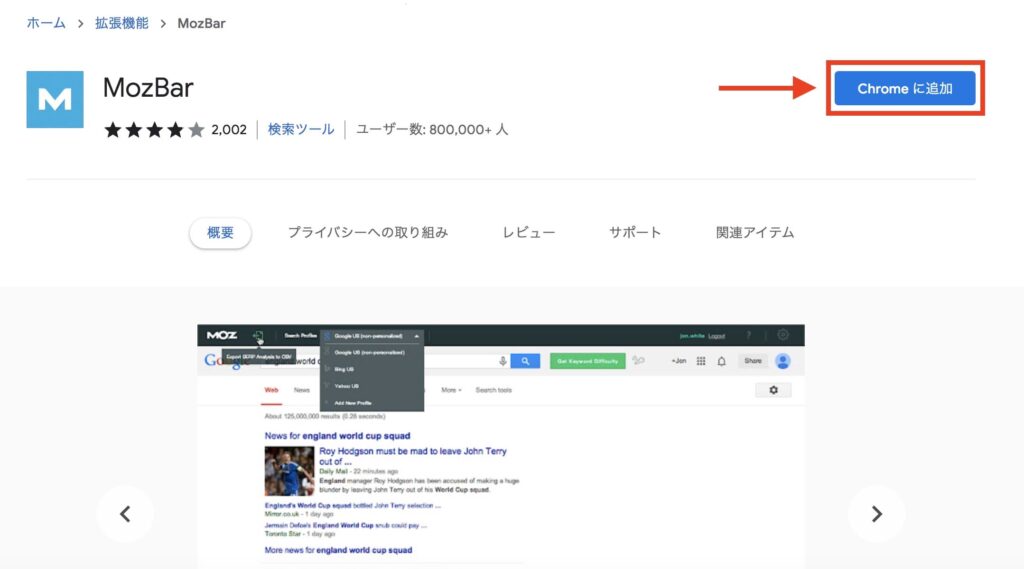Click the football player news thumbnail
Image resolution: width=1024 pixels, height=569 pixels.
click(x=289, y=471)
